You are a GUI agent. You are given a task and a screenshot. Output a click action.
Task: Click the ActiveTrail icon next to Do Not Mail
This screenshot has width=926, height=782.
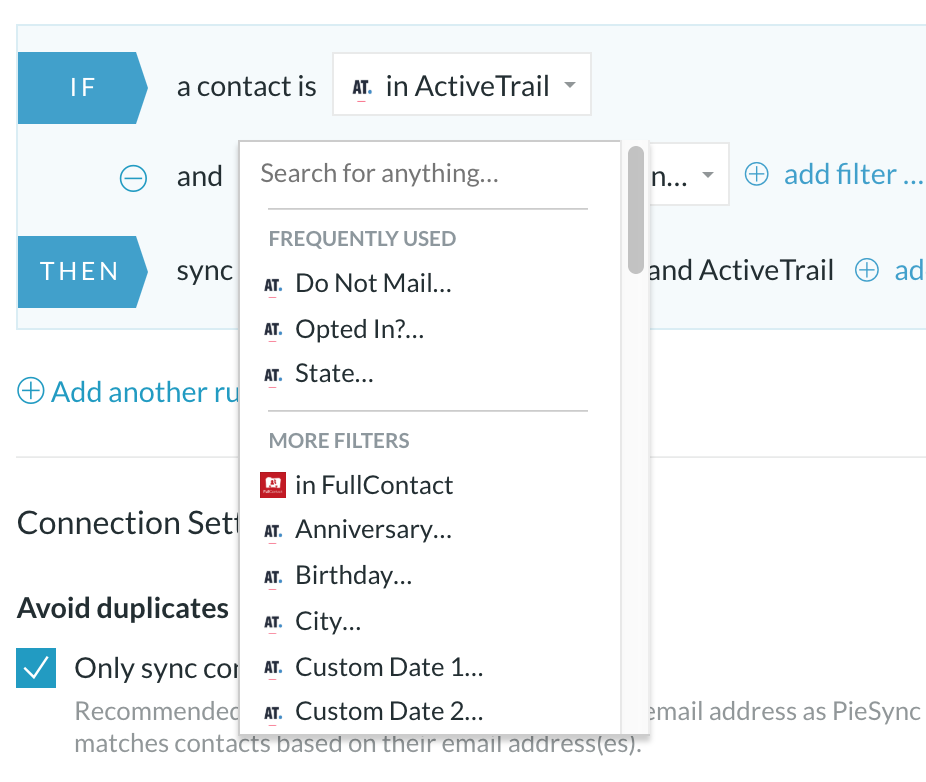coord(273,286)
